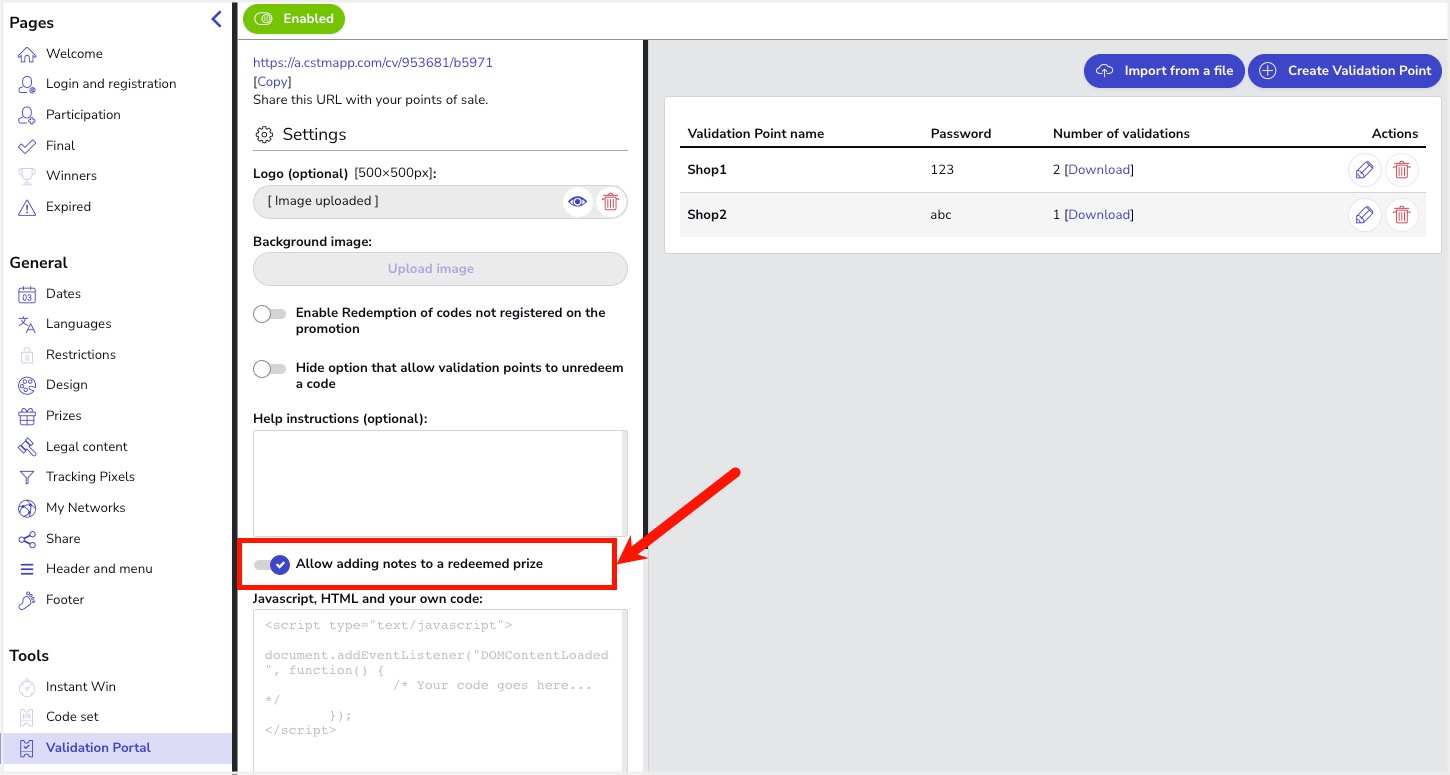
Task: Delete the Shop2 validation point
Action: [1402, 215]
